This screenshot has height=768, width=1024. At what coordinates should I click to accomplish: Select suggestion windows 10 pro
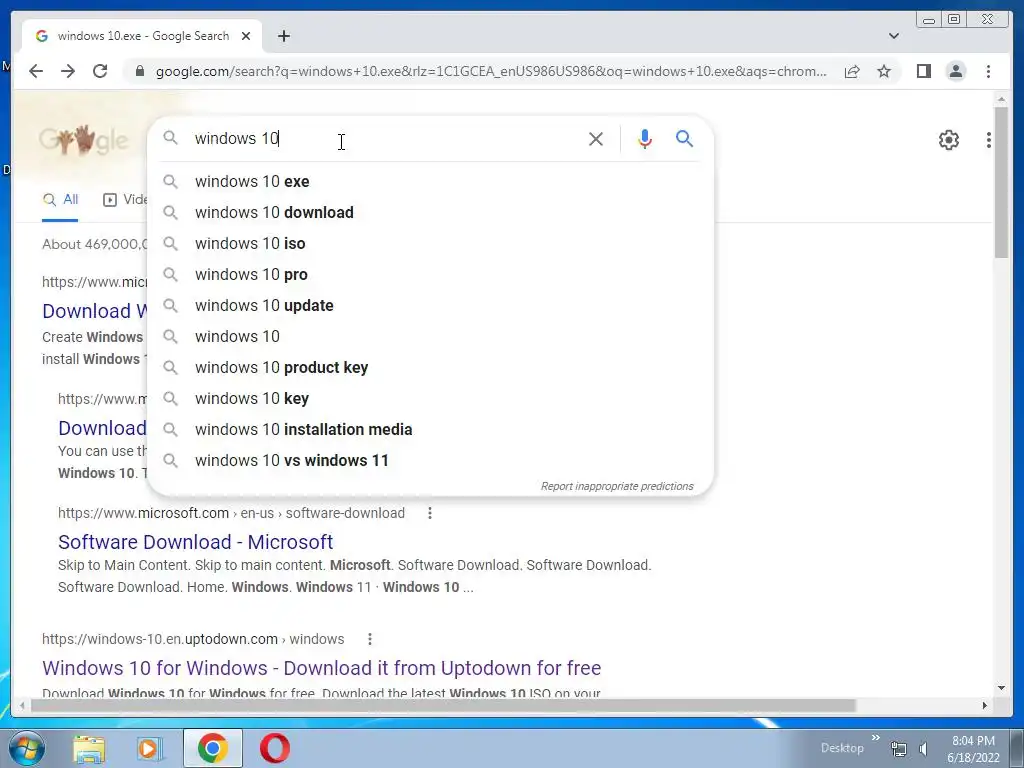coord(431,274)
